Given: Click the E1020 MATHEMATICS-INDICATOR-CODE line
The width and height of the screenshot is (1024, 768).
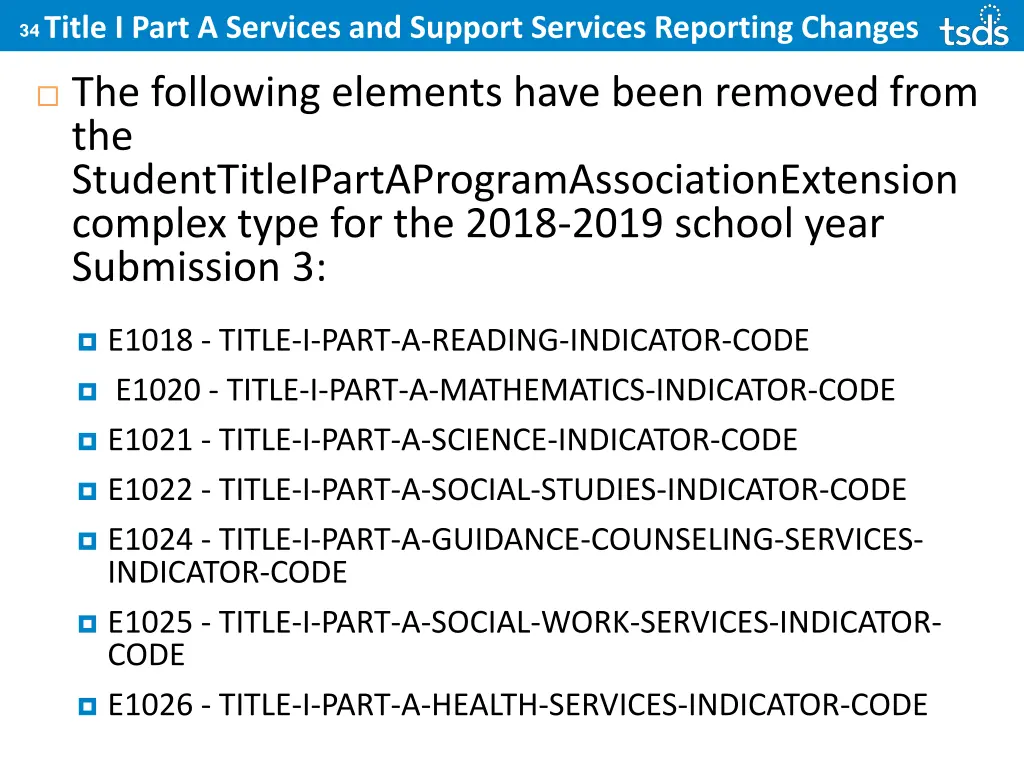Looking at the screenshot, I should [505, 390].
